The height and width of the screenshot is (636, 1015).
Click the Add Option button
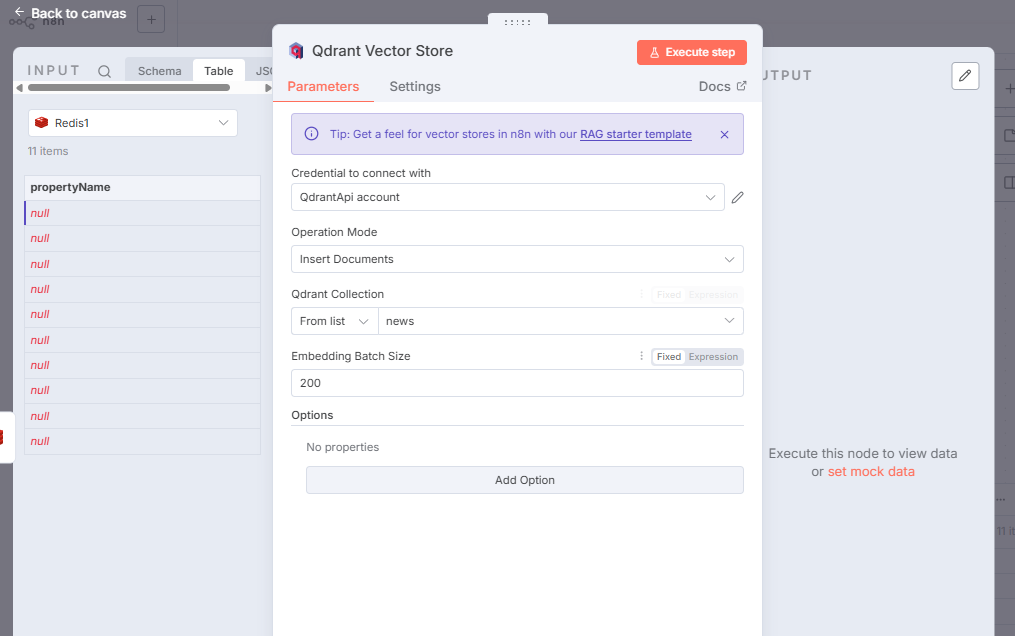[x=524, y=480]
